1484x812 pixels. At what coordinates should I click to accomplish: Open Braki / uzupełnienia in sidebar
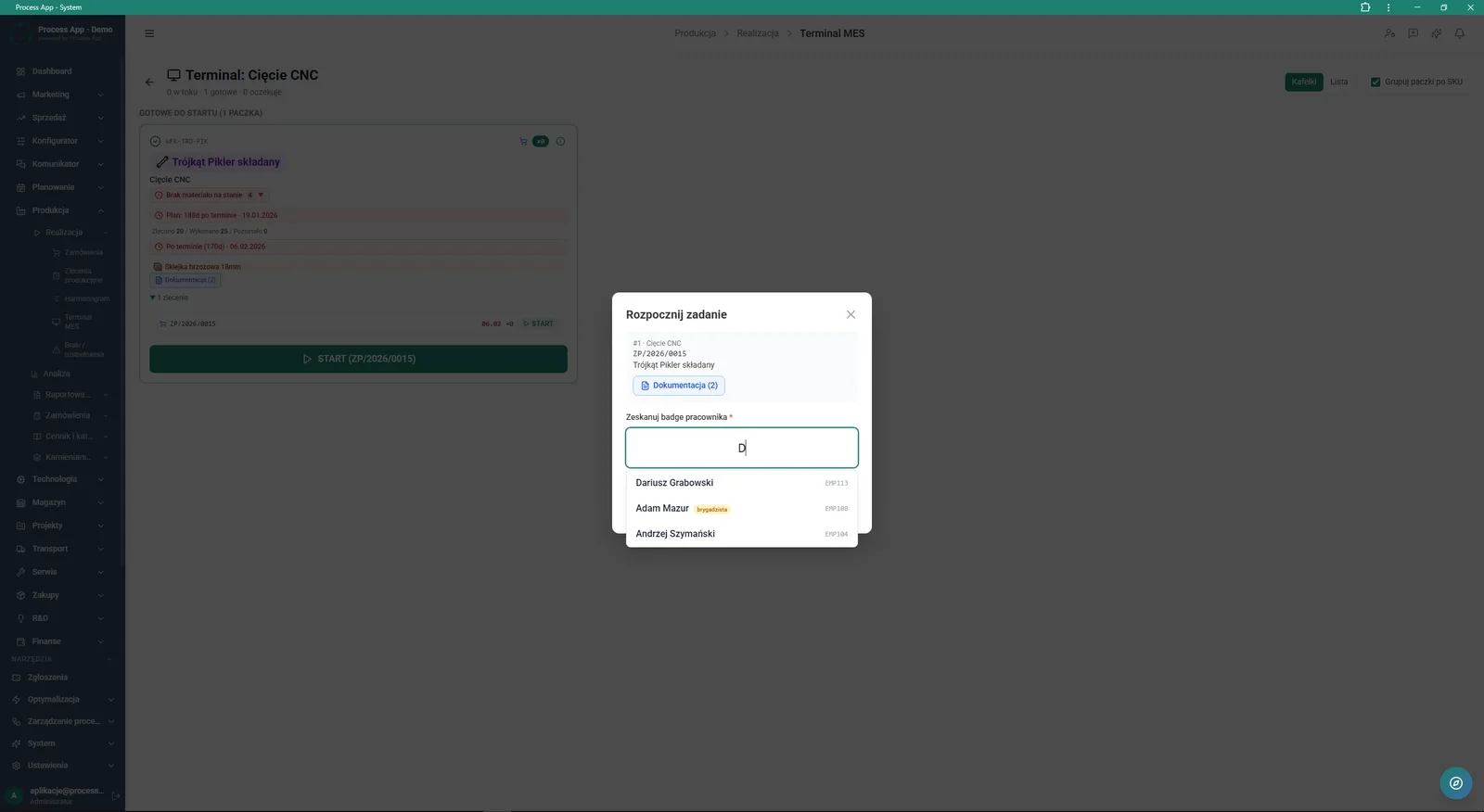(83, 349)
